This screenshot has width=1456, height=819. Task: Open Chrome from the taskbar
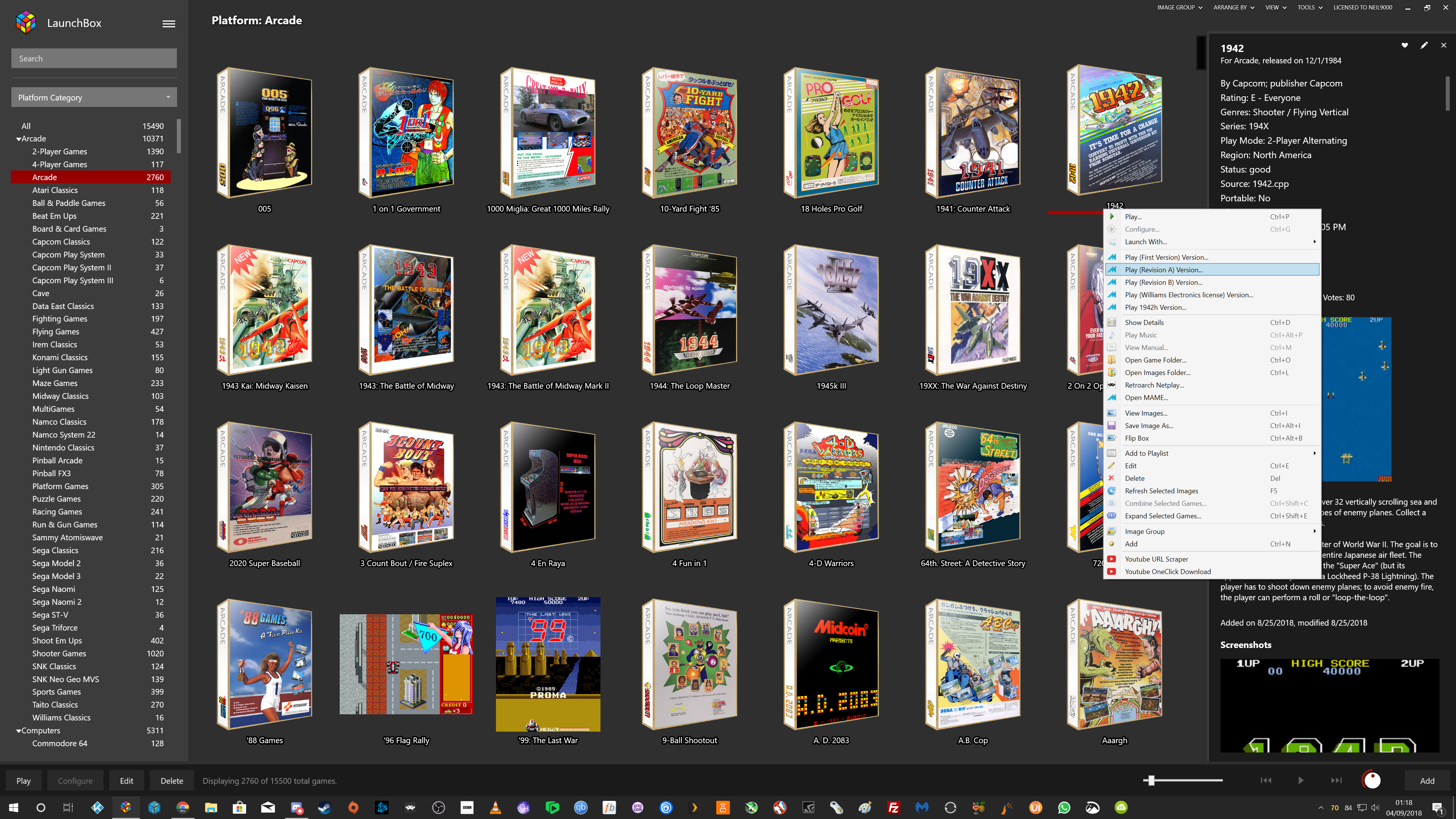tap(182, 807)
